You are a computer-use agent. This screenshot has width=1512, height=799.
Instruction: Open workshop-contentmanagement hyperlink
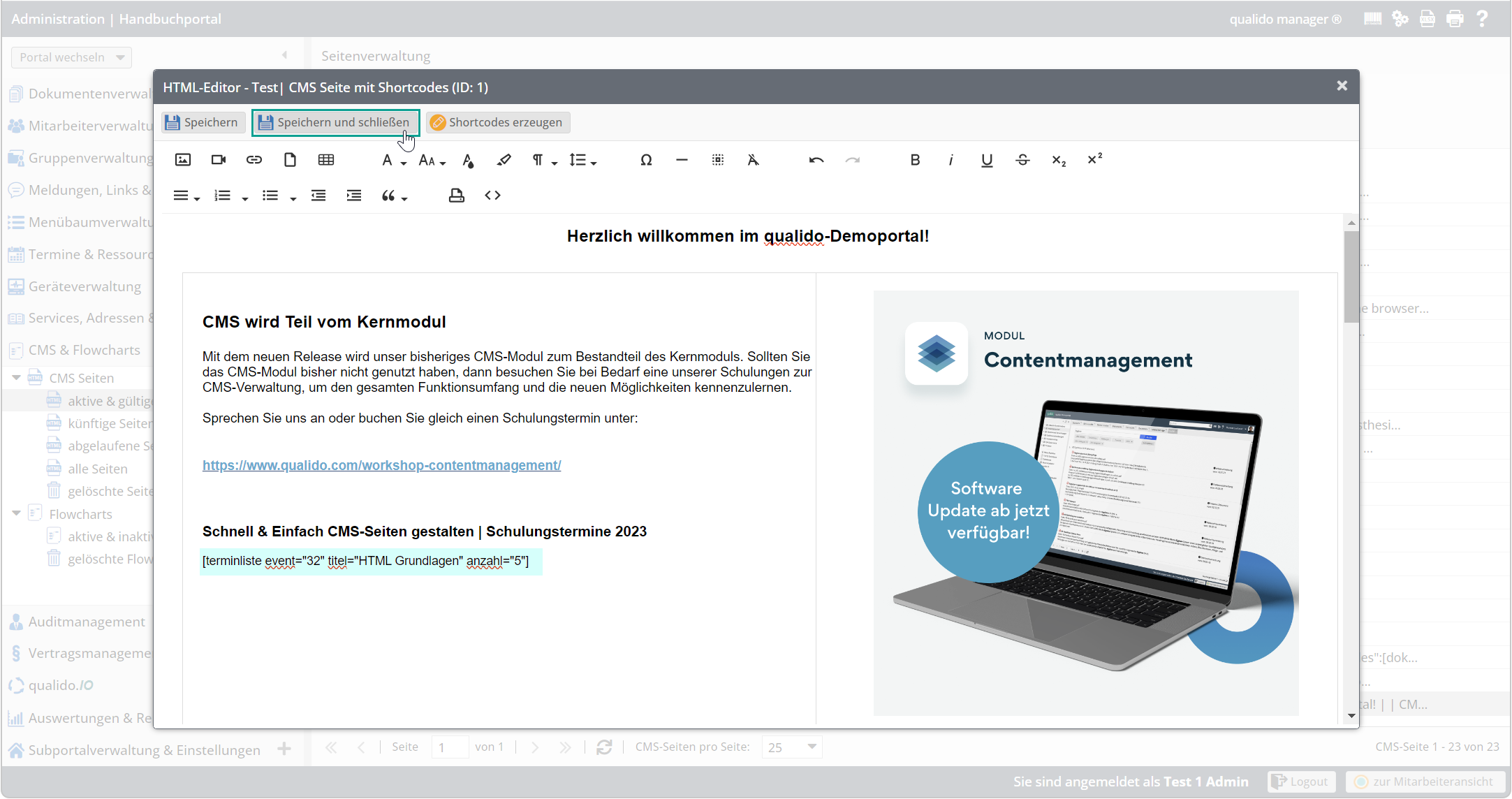tap(381, 465)
